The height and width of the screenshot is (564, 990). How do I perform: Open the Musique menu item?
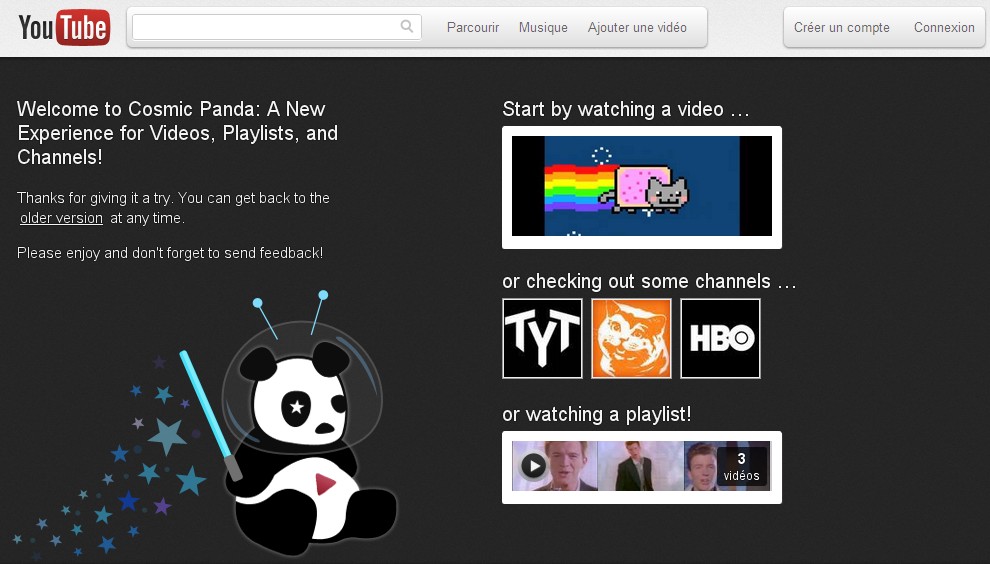pos(543,27)
